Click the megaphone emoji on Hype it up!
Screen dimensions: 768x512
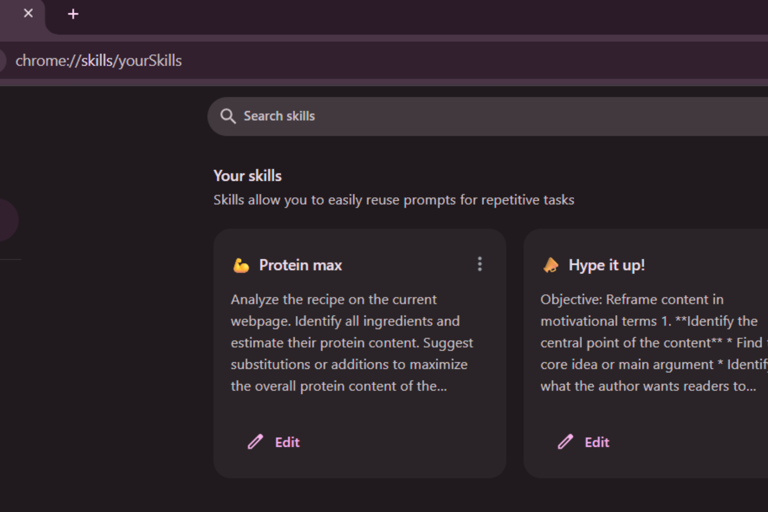click(551, 265)
